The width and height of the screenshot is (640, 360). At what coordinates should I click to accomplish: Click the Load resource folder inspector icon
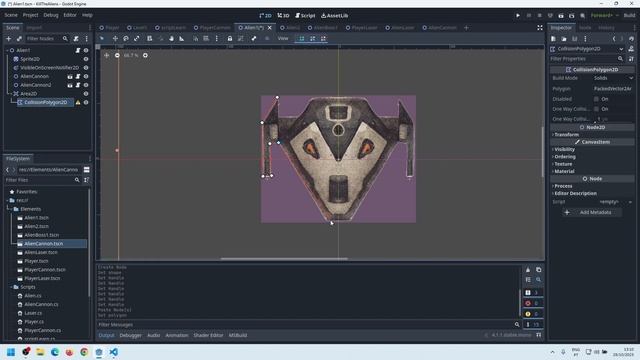coord(564,38)
